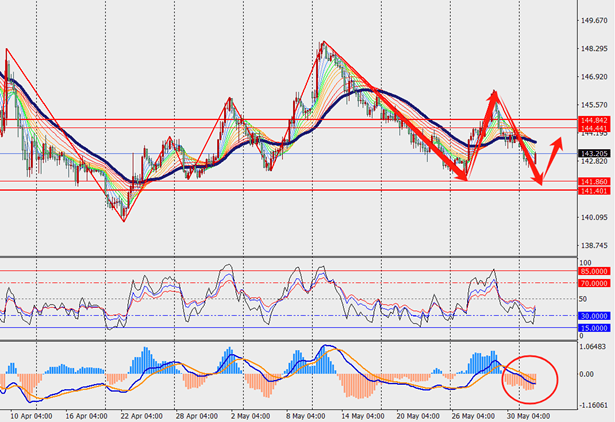The image size is (615, 422).
Task: Click the 141.860 red price label
Action: click(x=594, y=181)
